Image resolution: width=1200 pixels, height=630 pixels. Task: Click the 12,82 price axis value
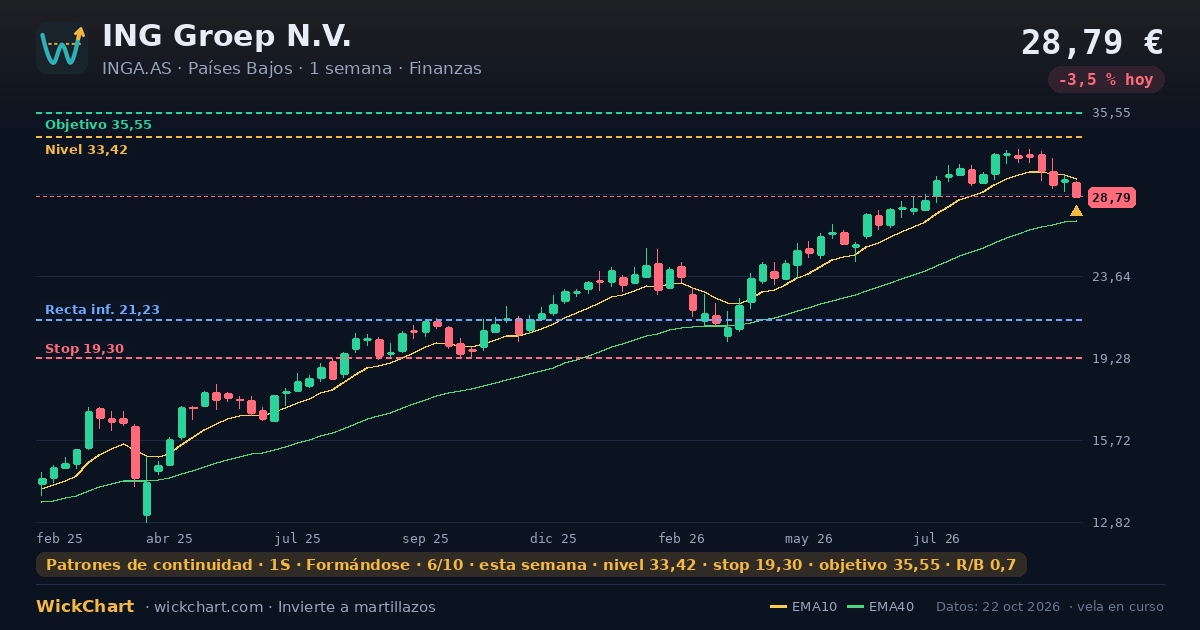pyautogui.click(x=1111, y=523)
